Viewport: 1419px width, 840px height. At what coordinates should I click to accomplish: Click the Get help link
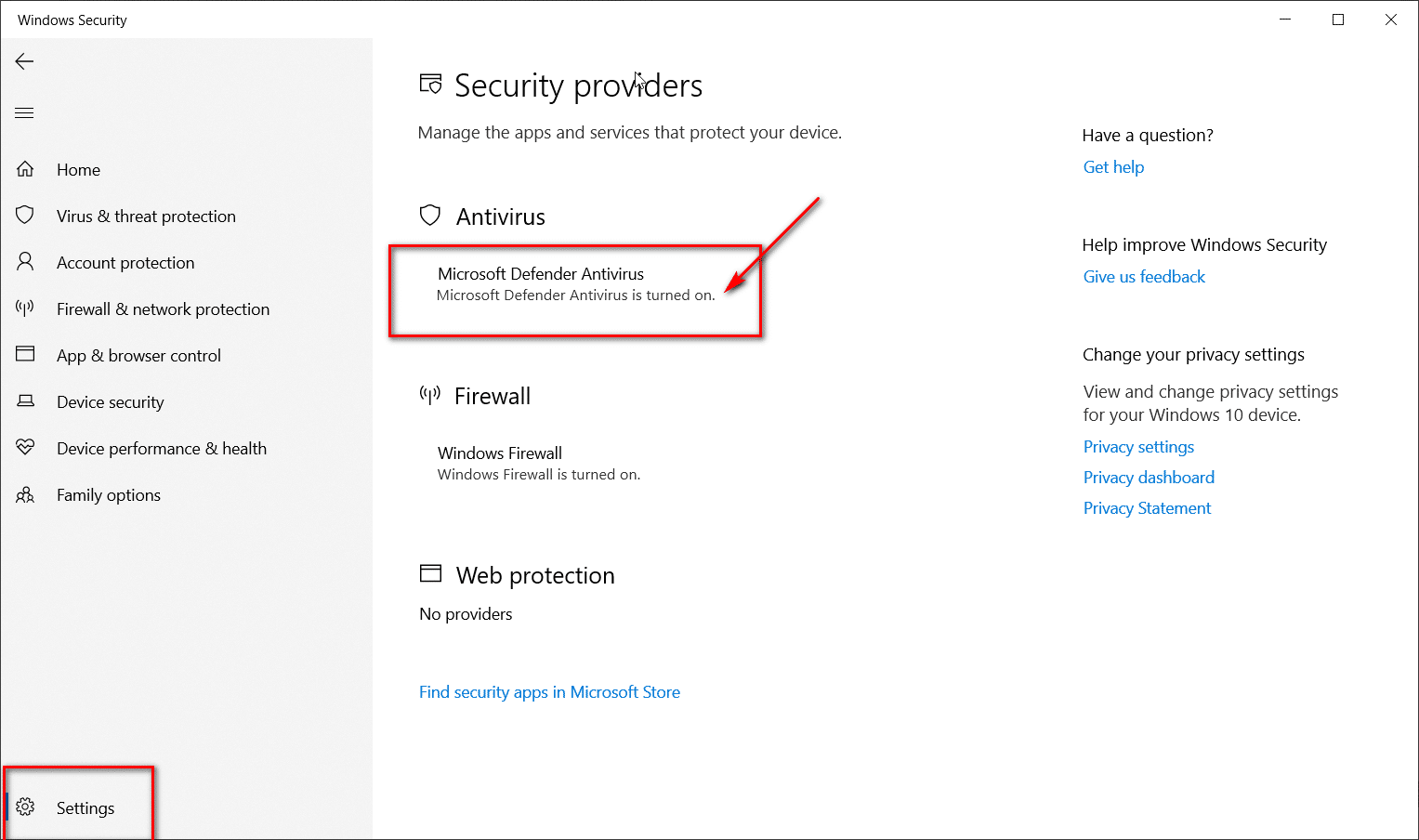coord(1113,167)
